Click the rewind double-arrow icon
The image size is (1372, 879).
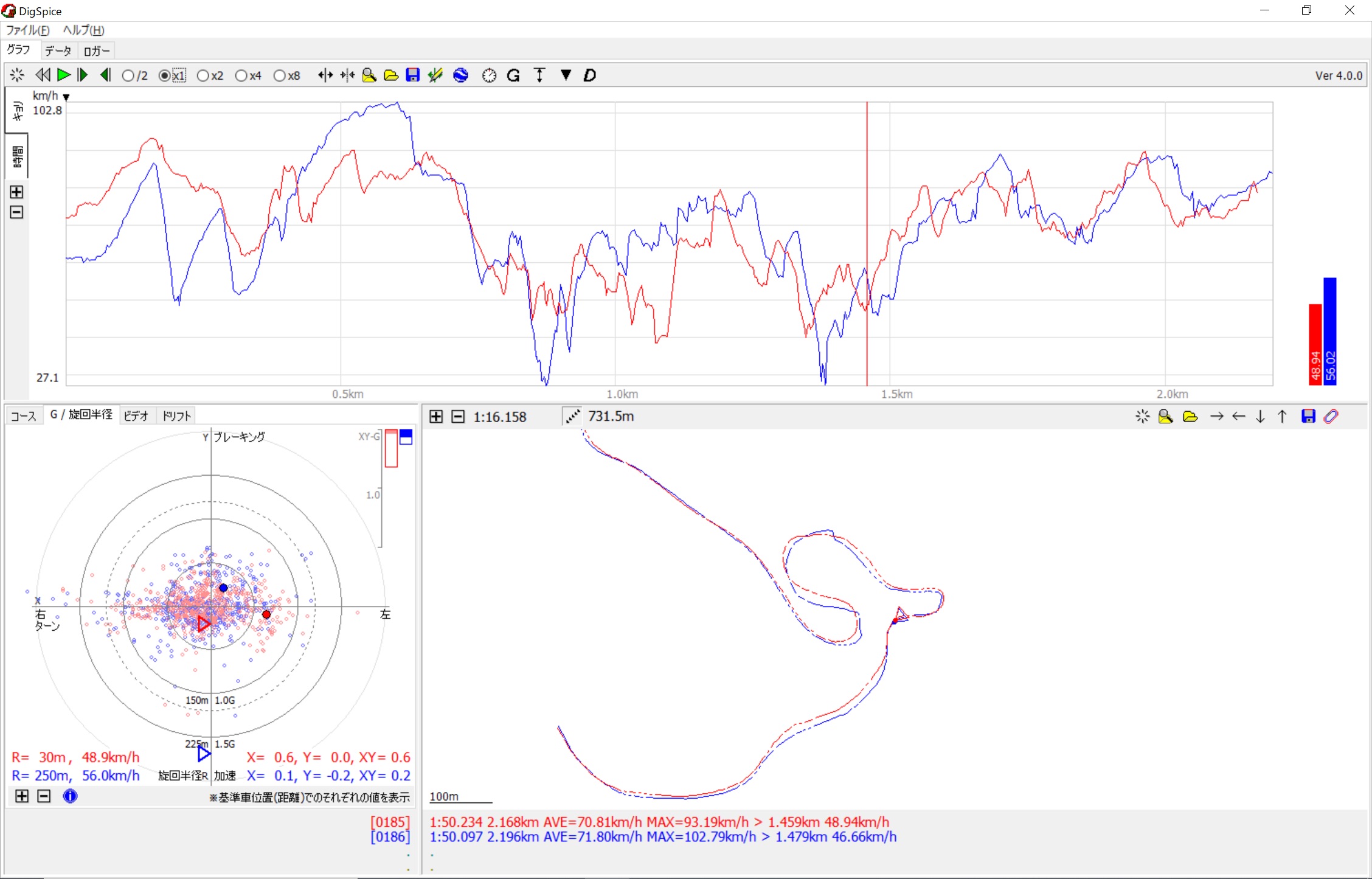tap(43, 75)
